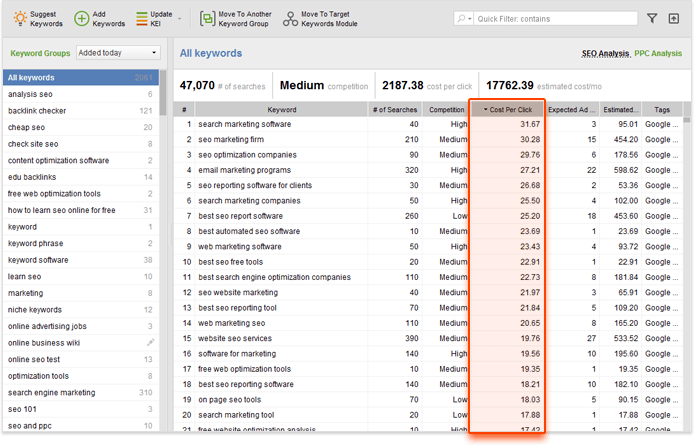The height and width of the screenshot is (446, 694).
Task: Select the 'backlink checker' keyword group
Action: pyautogui.click(x=81, y=111)
